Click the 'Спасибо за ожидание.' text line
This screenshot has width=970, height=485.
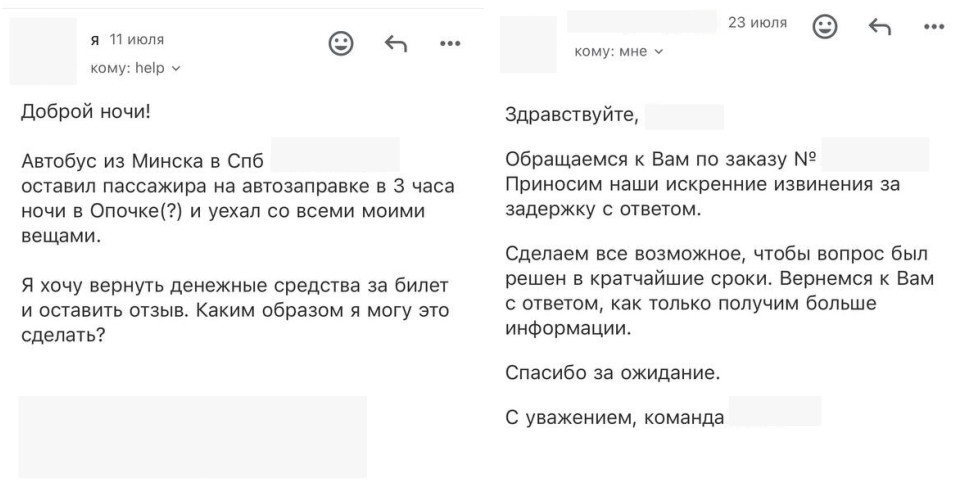click(613, 373)
